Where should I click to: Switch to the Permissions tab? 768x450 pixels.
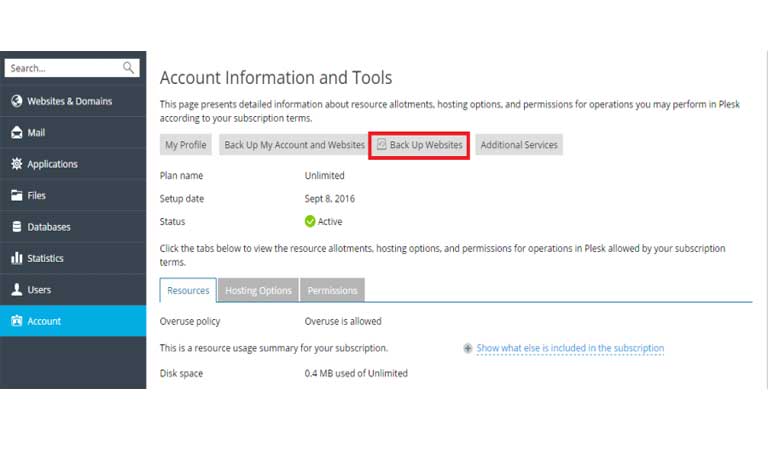[x=332, y=290]
